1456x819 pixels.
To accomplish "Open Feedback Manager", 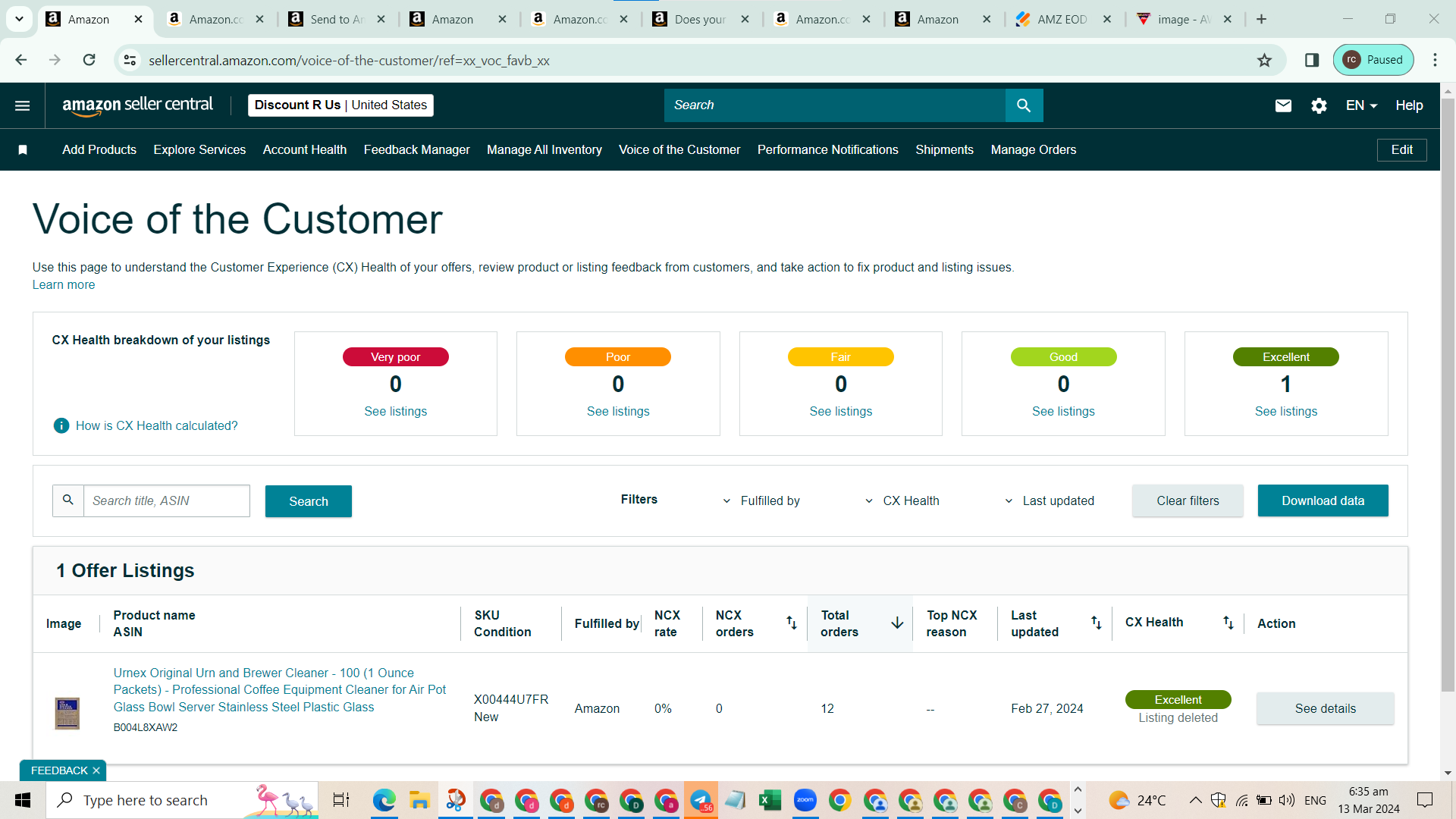I will pyautogui.click(x=417, y=150).
